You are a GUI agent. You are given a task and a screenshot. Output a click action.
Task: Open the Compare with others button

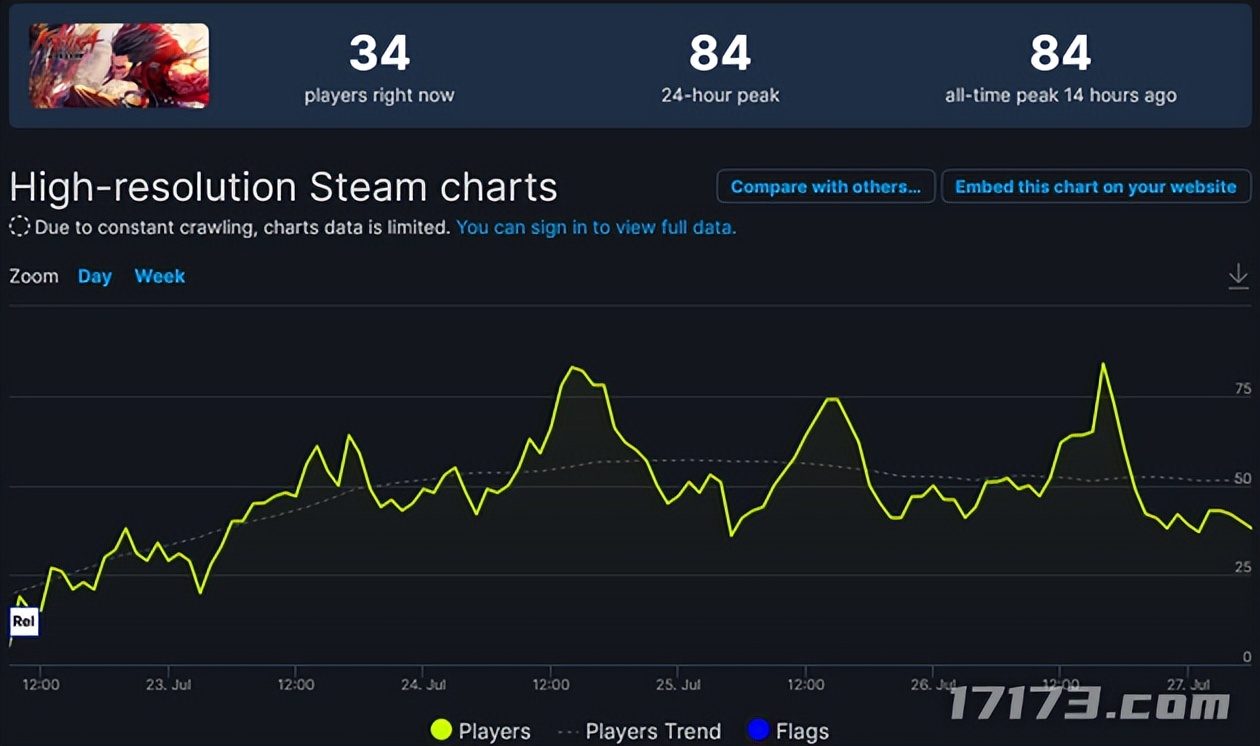pyautogui.click(x=825, y=187)
